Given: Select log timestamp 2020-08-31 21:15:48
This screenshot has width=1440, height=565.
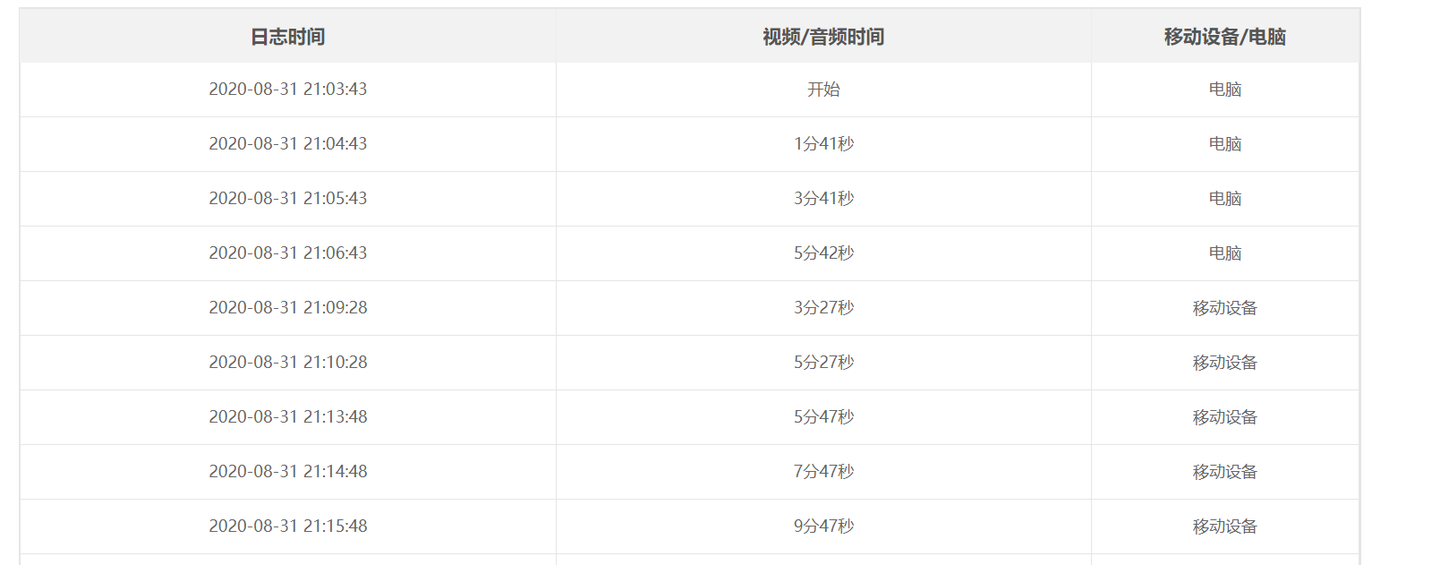Looking at the screenshot, I should (x=288, y=525).
